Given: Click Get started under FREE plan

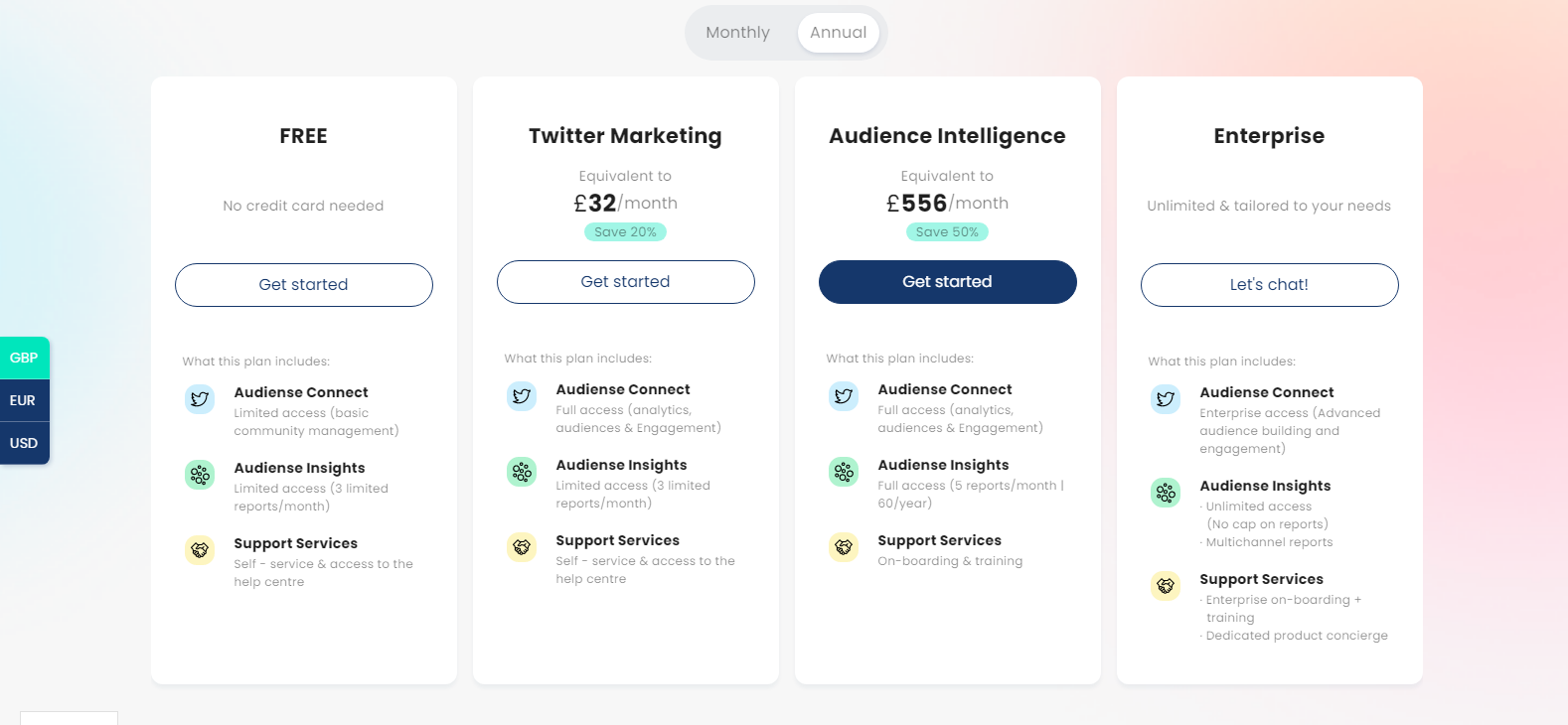Looking at the screenshot, I should pyautogui.click(x=304, y=285).
